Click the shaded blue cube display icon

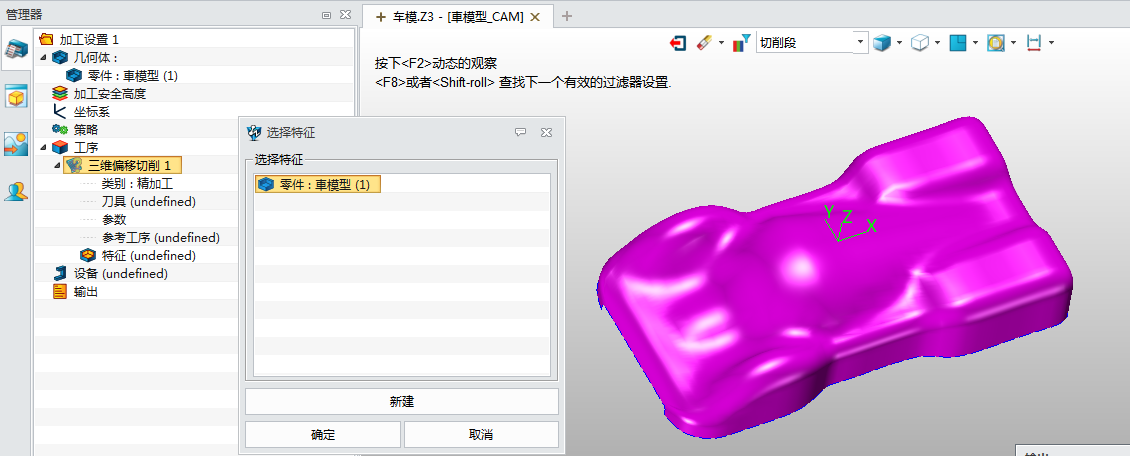882,43
